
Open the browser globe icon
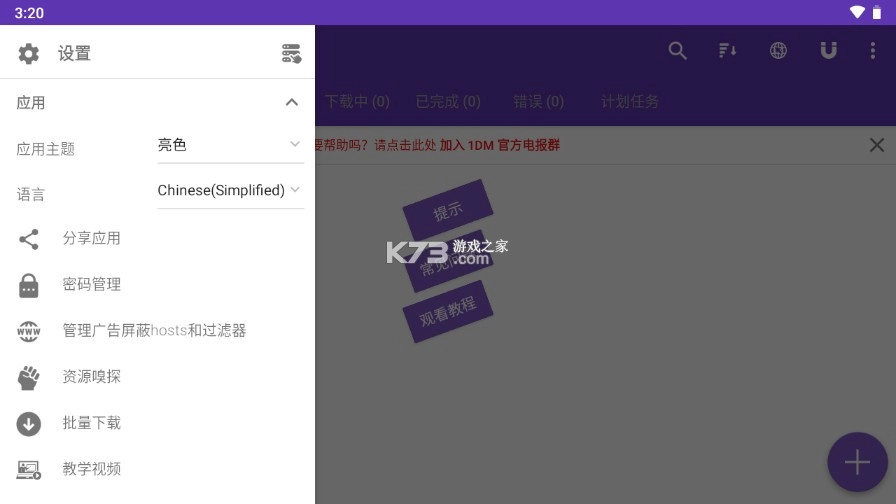point(778,51)
